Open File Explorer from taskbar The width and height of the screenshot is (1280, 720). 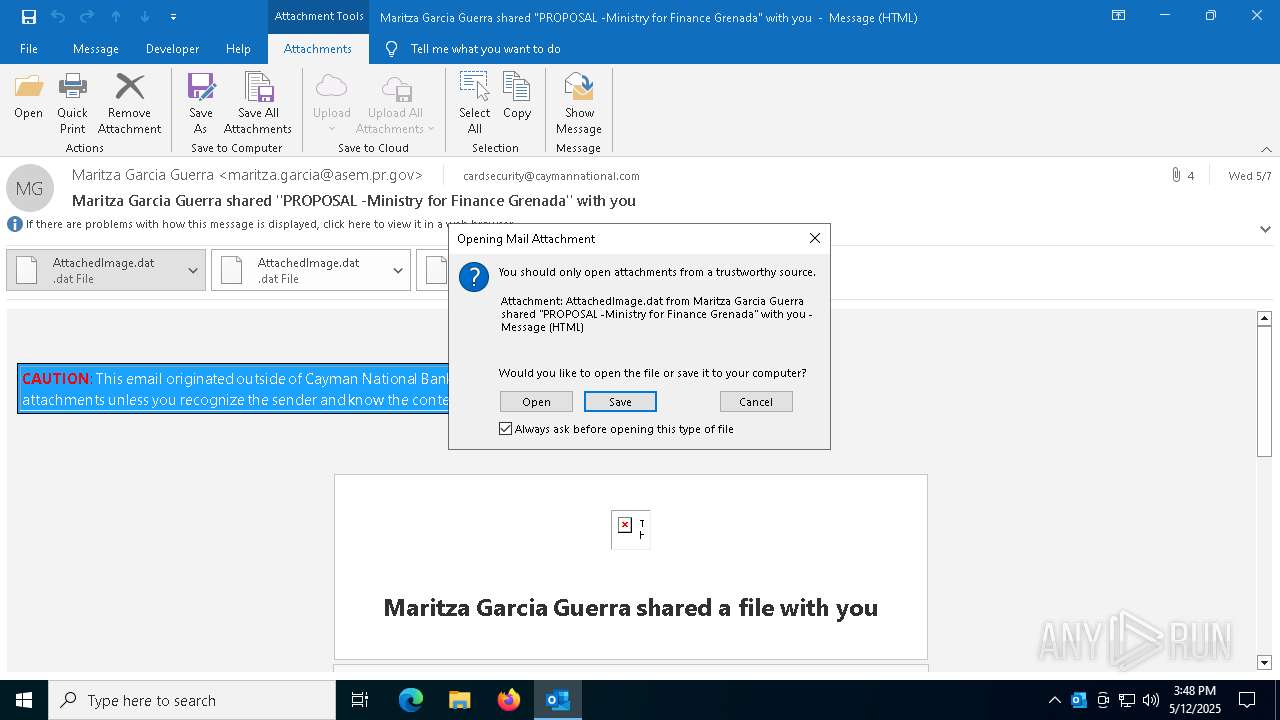click(x=459, y=700)
